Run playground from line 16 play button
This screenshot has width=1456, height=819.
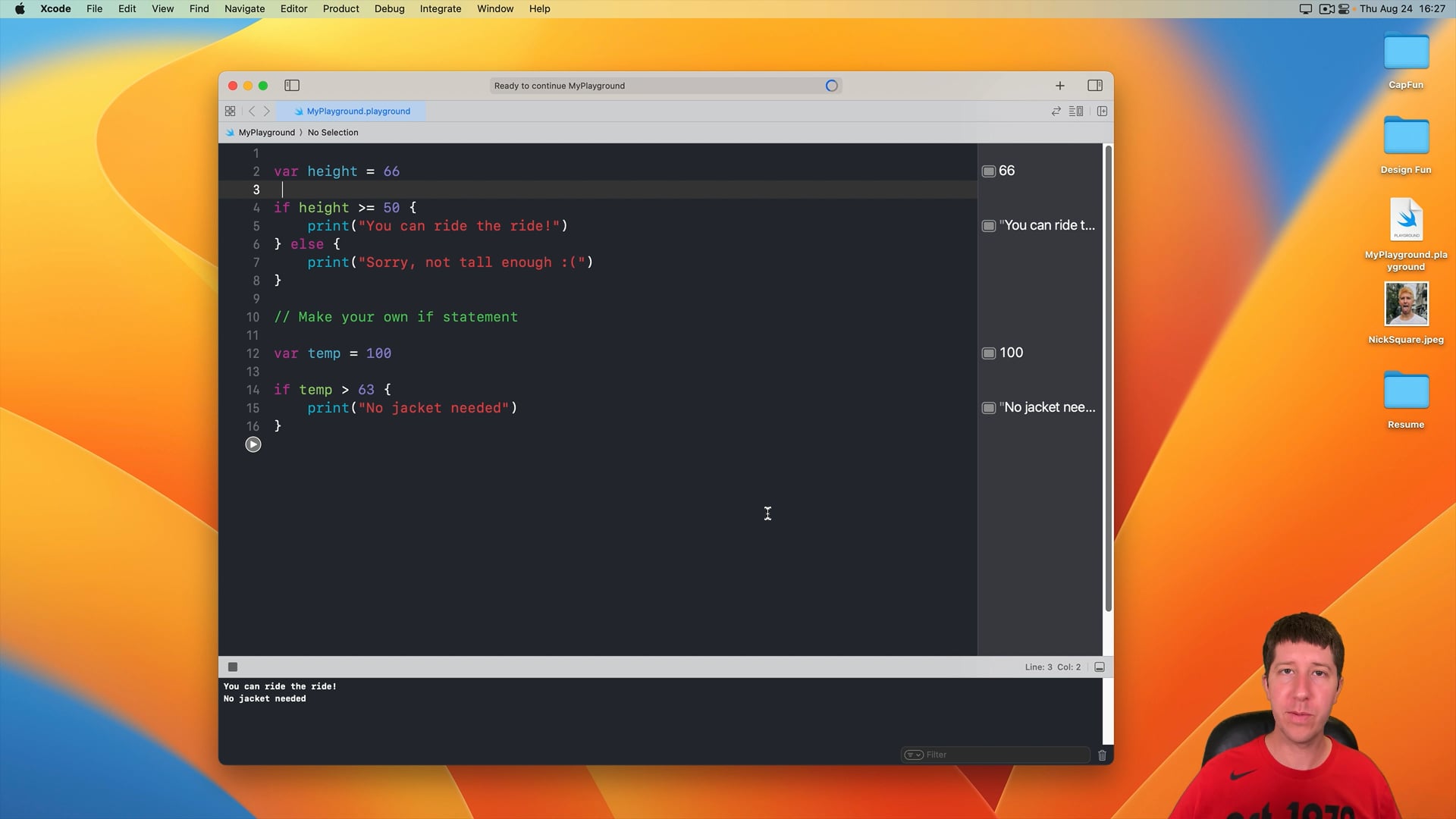coord(253,444)
